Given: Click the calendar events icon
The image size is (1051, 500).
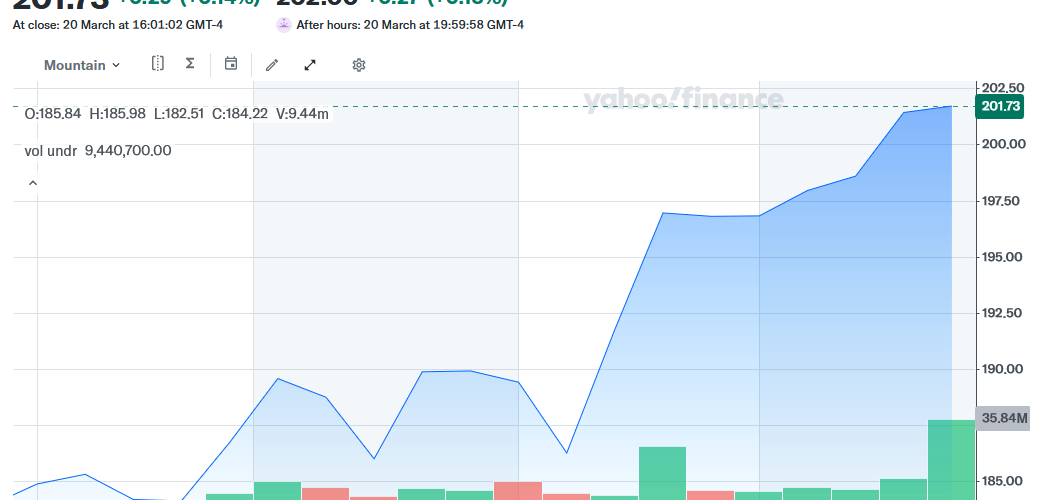Looking at the screenshot, I should (231, 64).
